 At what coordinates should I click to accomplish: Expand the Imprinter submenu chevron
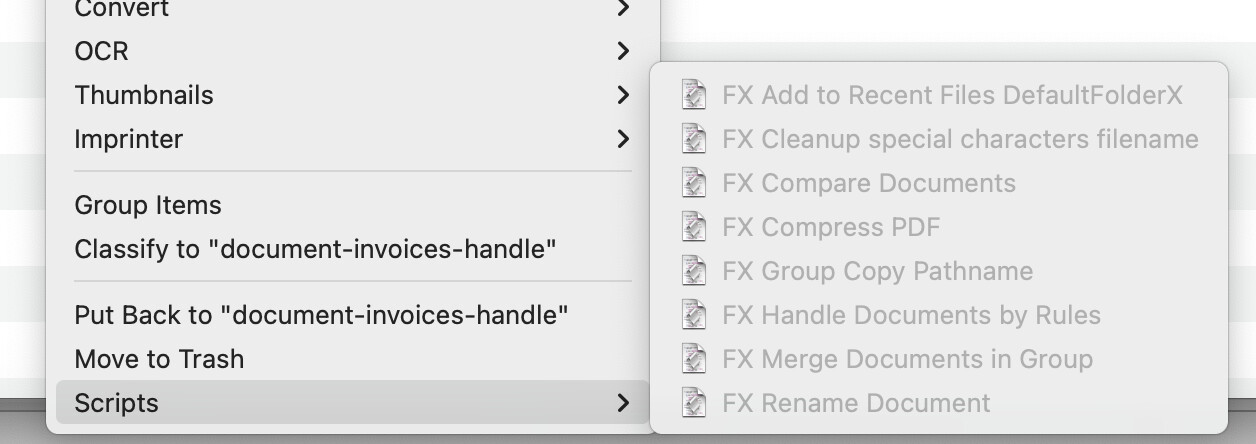623,139
